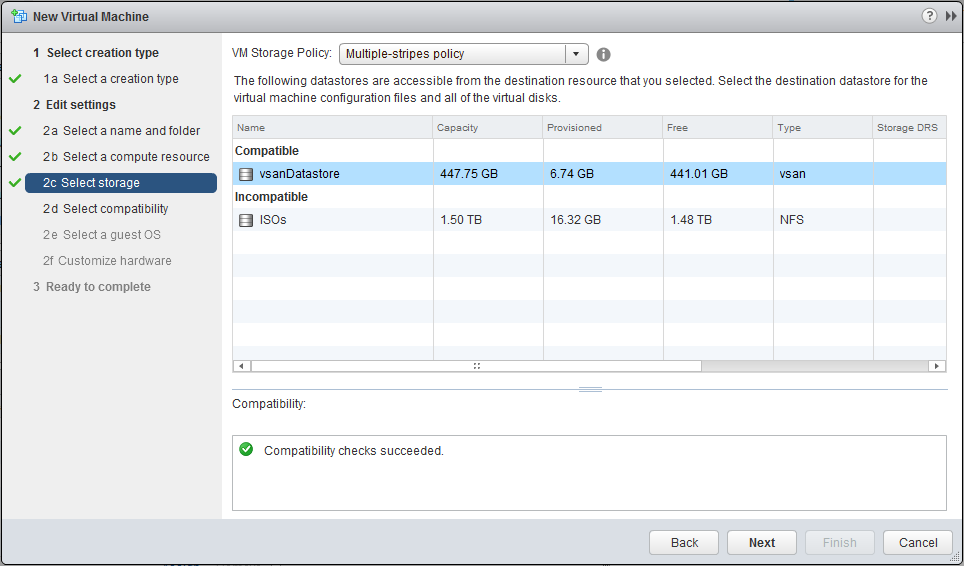The height and width of the screenshot is (566, 964).
Task: Click the 447.75 GB capacity cell
Action: tap(469, 174)
